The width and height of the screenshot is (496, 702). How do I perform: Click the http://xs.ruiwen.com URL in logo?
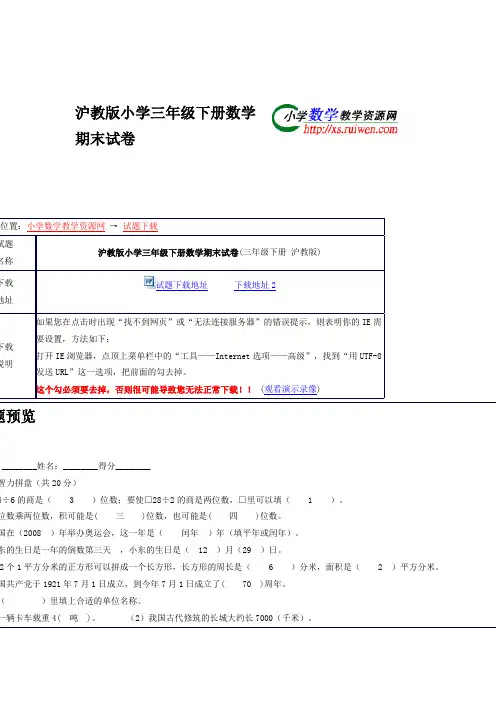(350, 129)
